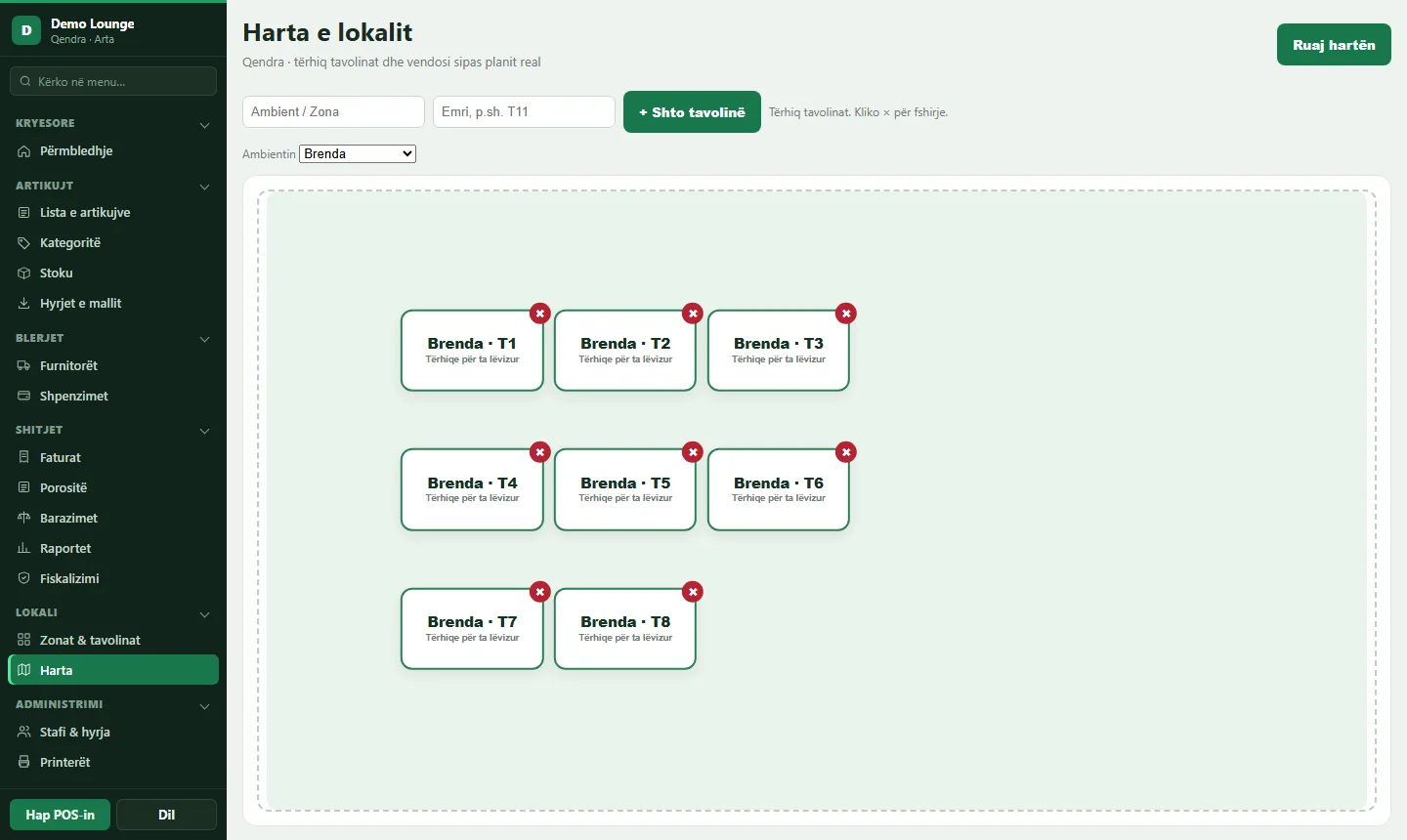Collapse the ARTIKUJT section chevron
Image resolution: width=1407 pixels, height=840 pixels.
204,187
